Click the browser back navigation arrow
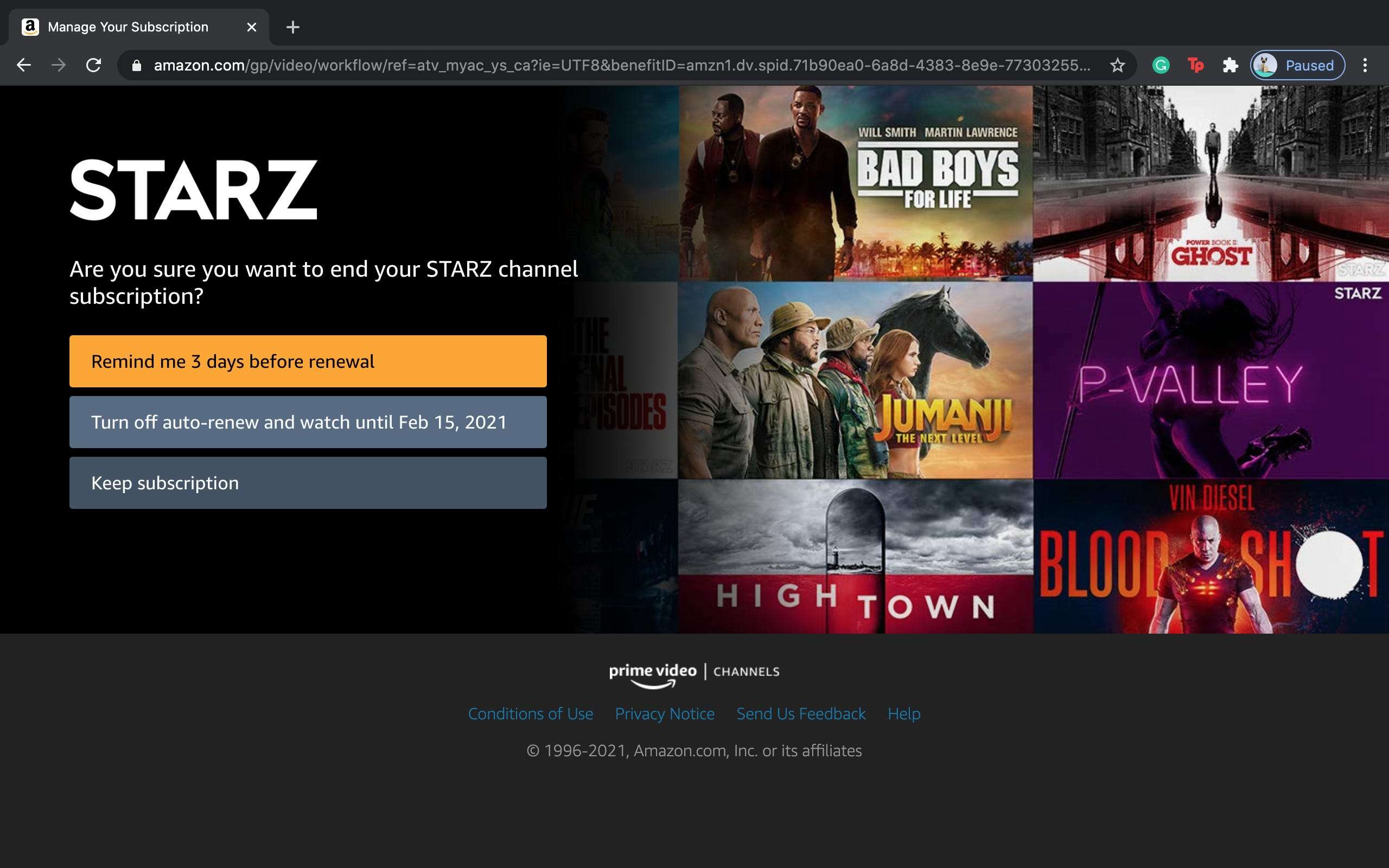 [x=24, y=65]
